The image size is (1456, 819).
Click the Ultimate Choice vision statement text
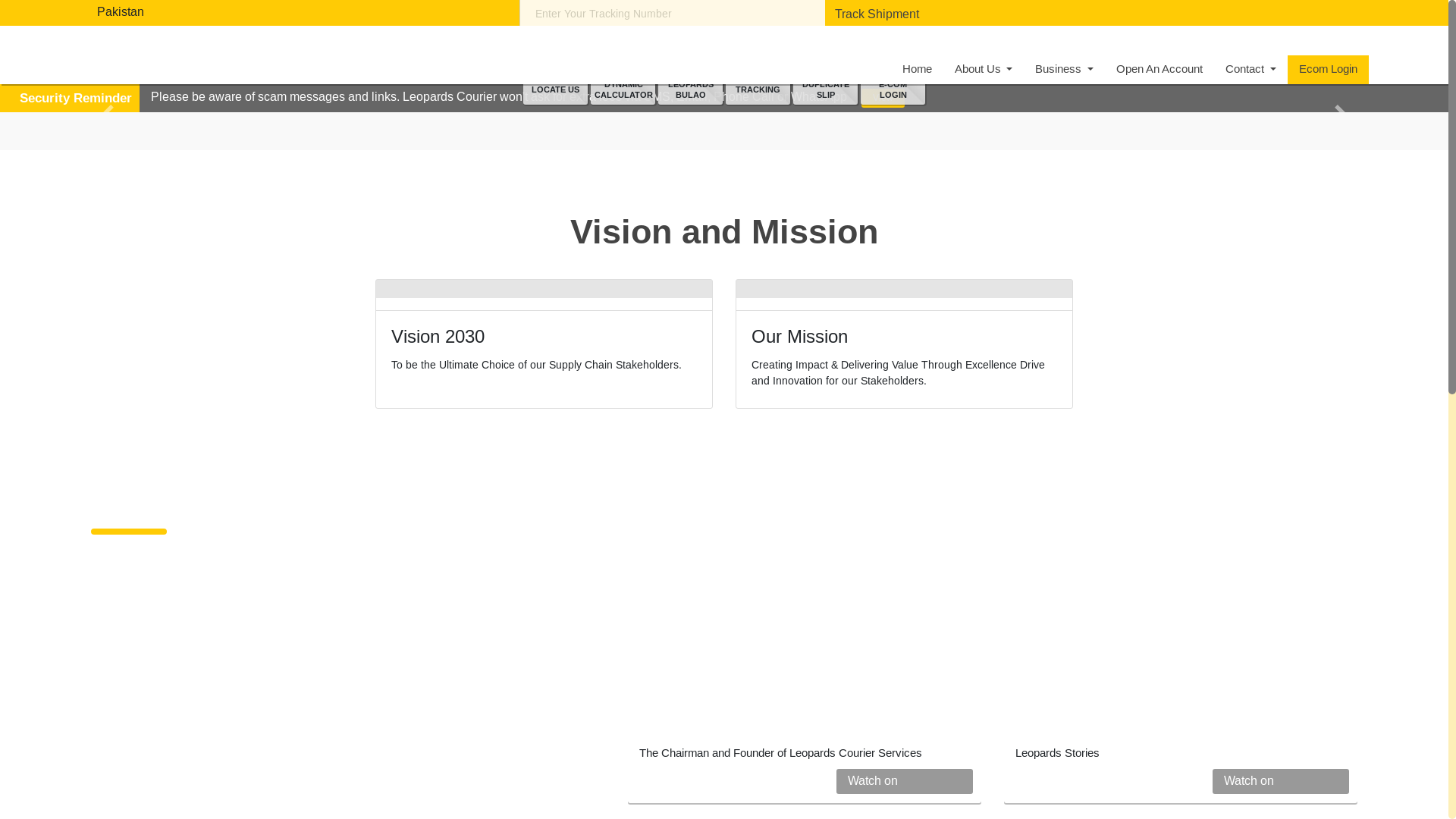tap(536, 365)
